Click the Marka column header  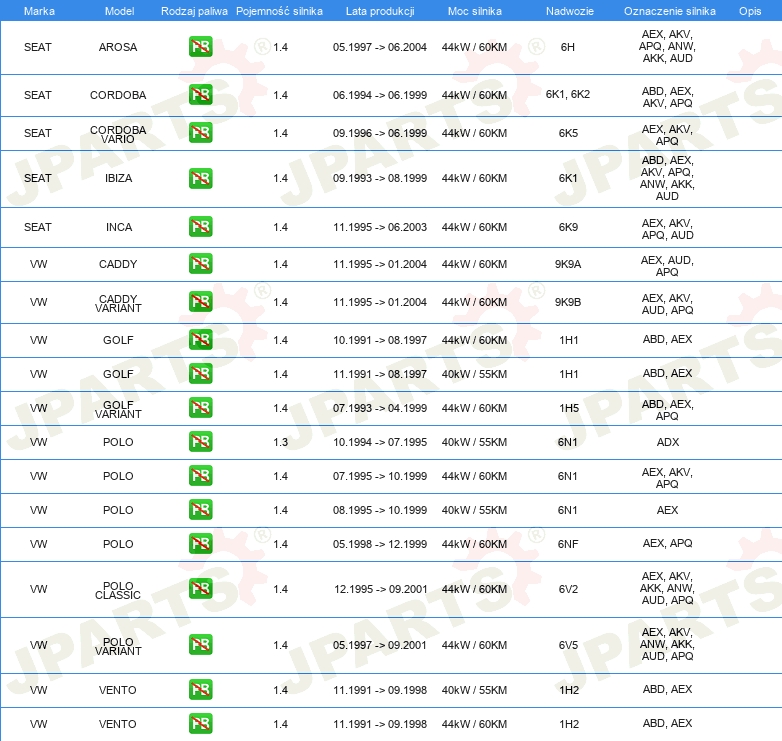[x=39, y=11]
